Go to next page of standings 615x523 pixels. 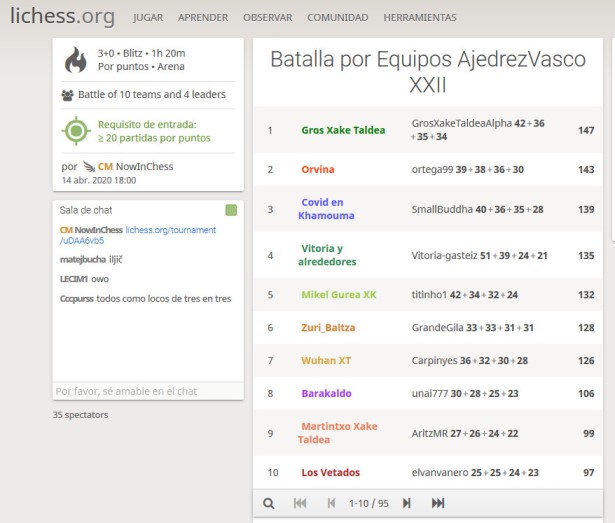click(x=407, y=503)
